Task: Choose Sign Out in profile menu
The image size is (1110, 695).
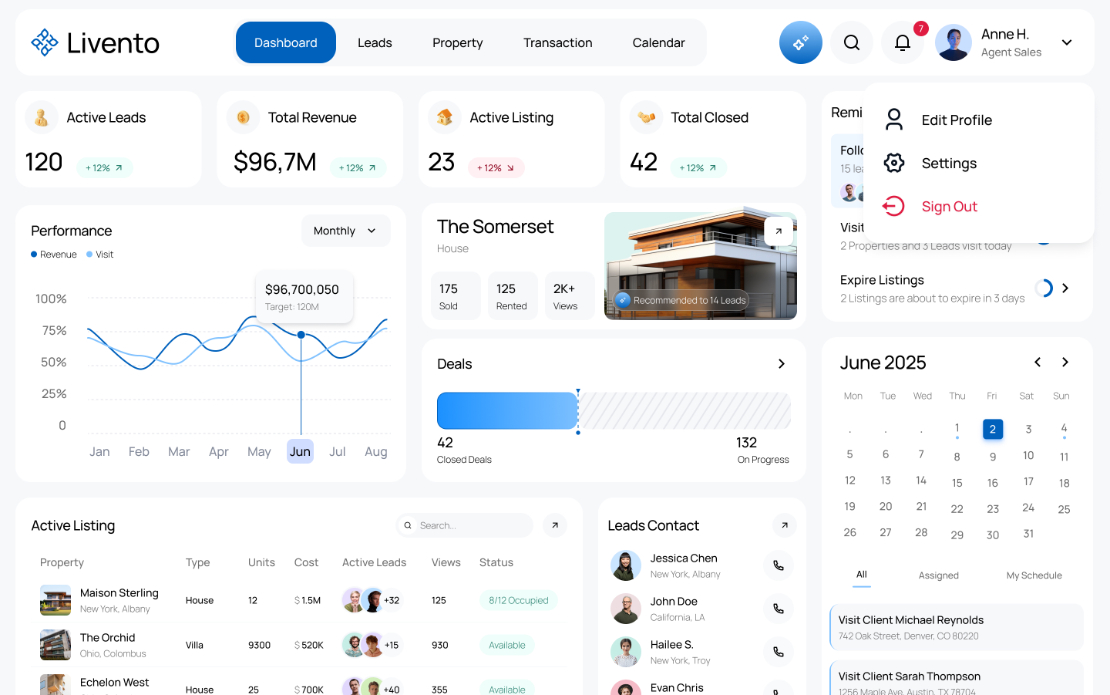Action: pos(949,207)
